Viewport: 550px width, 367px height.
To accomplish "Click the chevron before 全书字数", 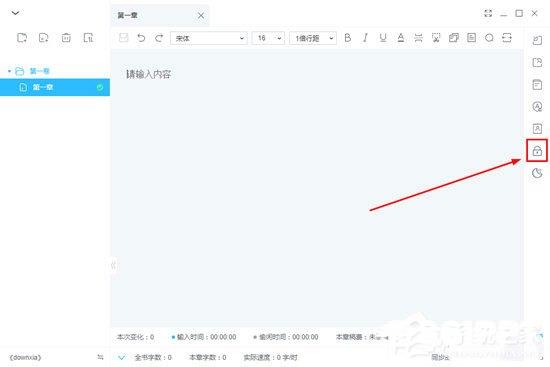I will pos(121,358).
